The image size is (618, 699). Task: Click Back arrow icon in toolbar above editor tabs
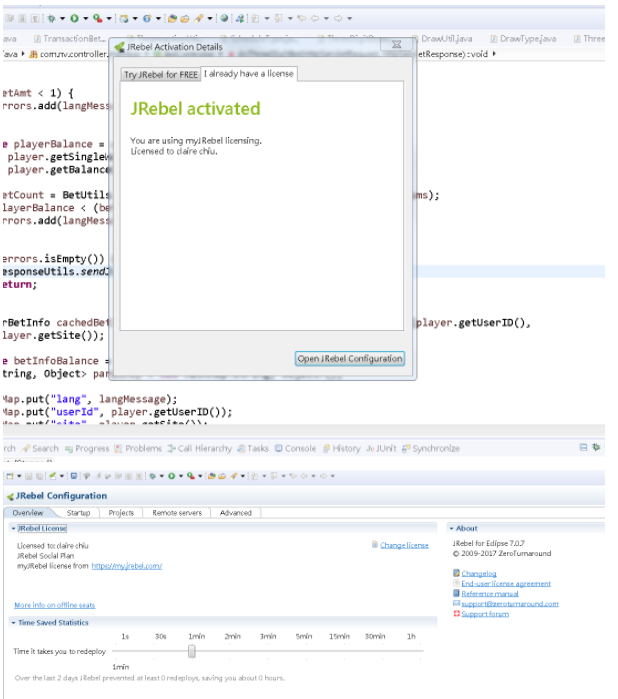coord(315,18)
